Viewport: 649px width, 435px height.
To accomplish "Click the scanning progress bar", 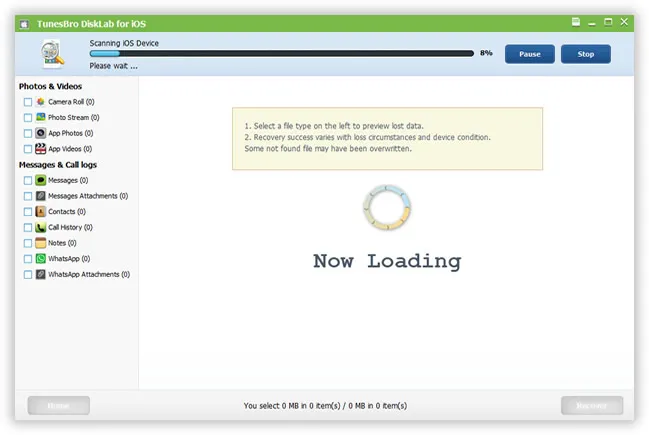I will [281, 54].
